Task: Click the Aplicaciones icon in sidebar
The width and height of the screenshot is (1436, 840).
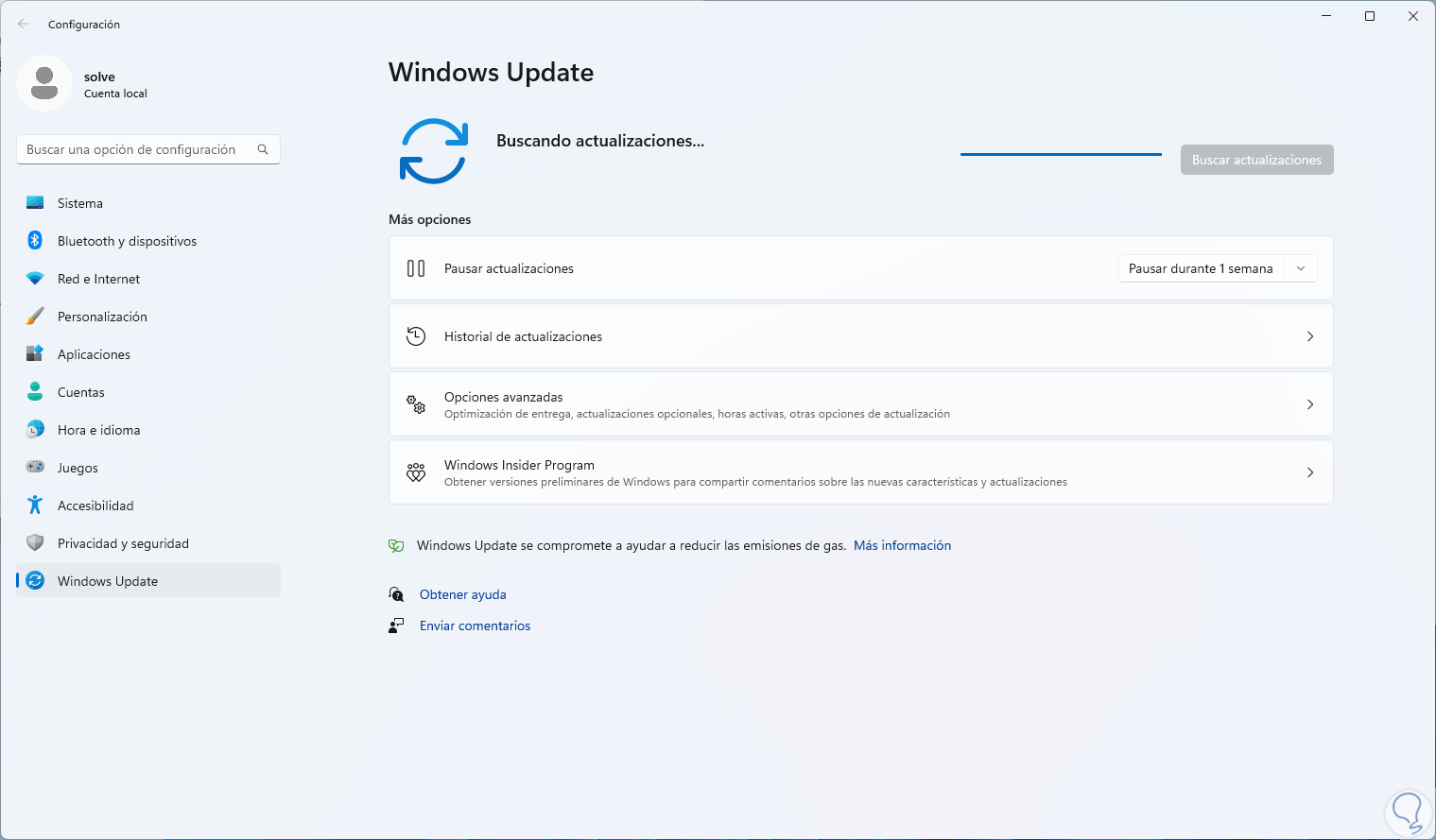Action: (35, 354)
